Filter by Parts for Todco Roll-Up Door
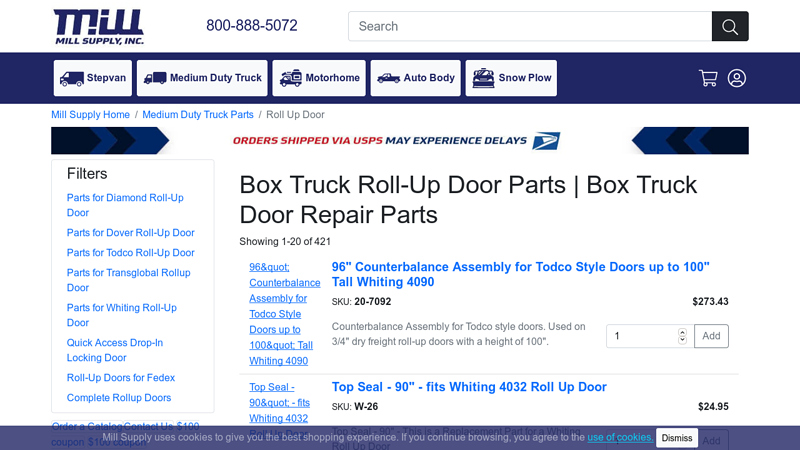This screenshot has height=450, width=800. coord(131,253)
